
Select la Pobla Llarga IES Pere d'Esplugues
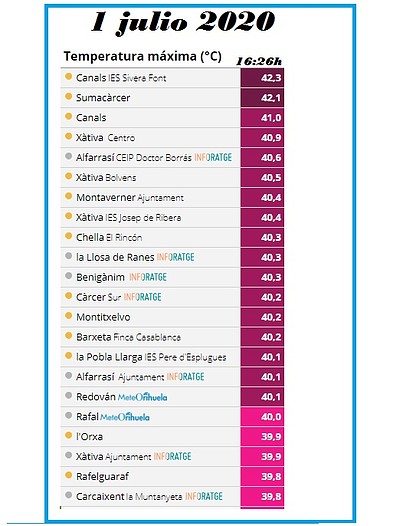click(150, 357)
